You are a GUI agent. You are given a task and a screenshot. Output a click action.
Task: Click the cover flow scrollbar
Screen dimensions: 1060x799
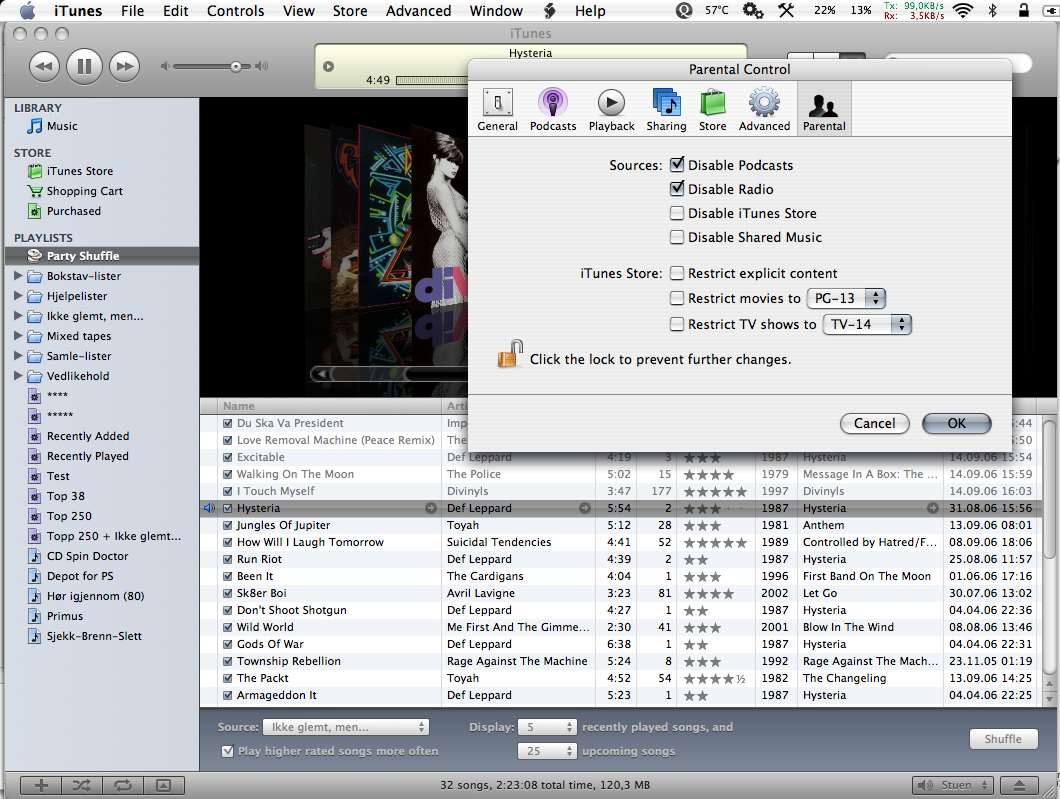coord(389,374)
